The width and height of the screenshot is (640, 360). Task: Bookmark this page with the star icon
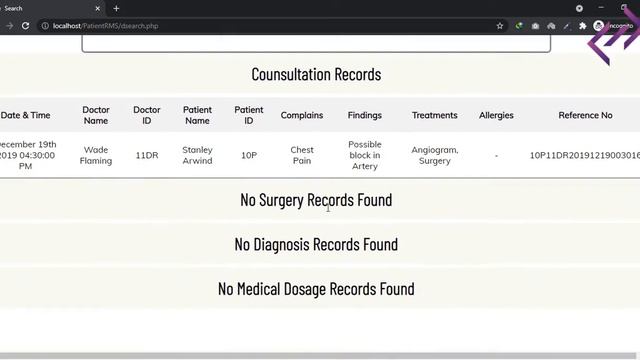click(500, 26)
